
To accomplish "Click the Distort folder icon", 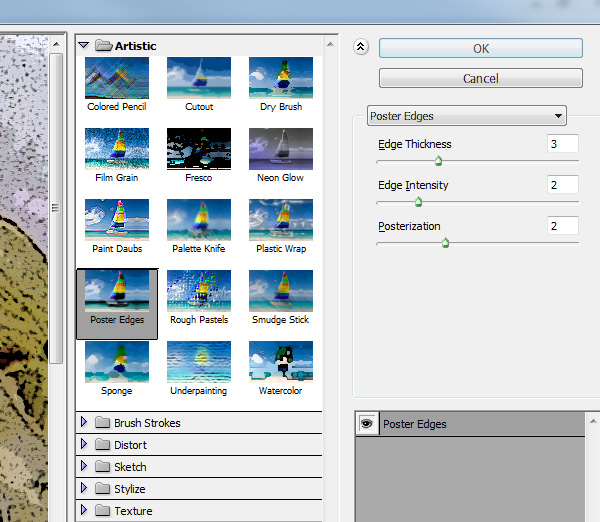I will click(x=103, y=444).
